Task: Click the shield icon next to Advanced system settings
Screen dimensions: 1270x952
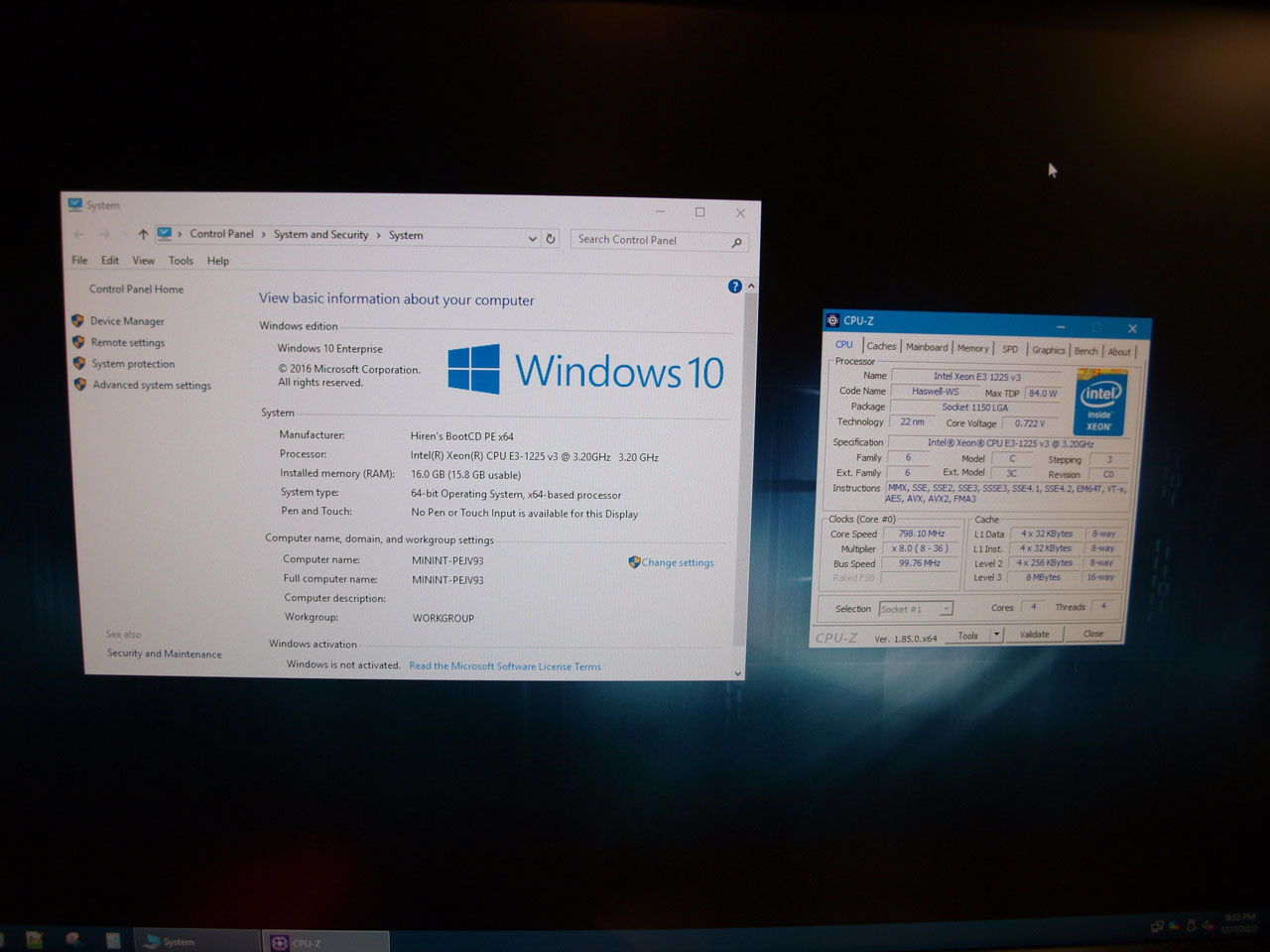Action: (x=80, y=384)
